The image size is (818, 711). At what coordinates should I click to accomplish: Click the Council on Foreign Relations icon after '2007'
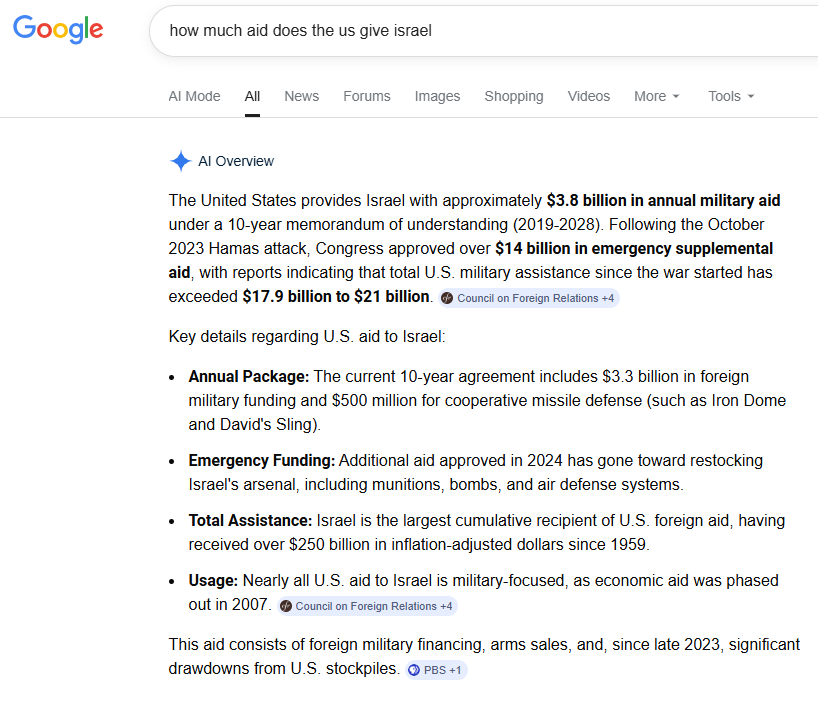[286, 606]
